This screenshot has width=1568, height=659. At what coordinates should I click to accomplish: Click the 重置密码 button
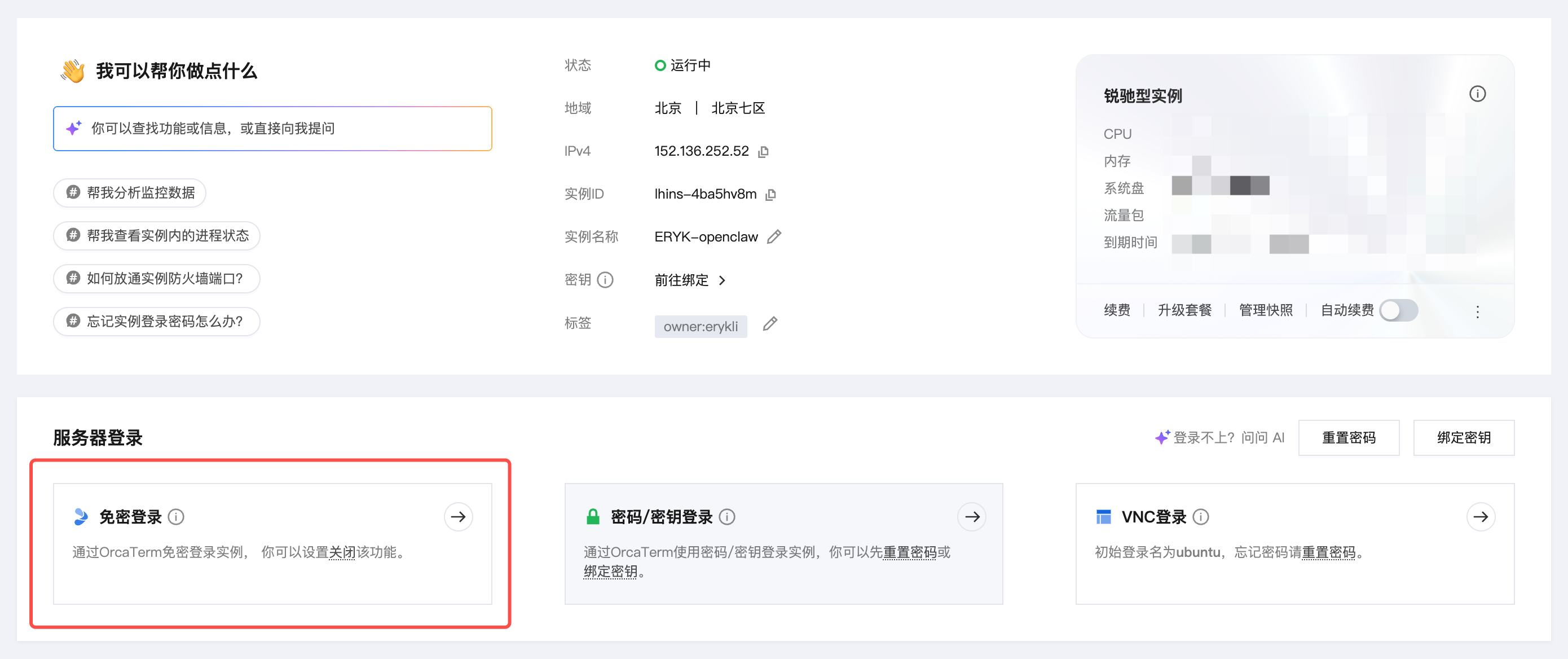[1348, 437]
